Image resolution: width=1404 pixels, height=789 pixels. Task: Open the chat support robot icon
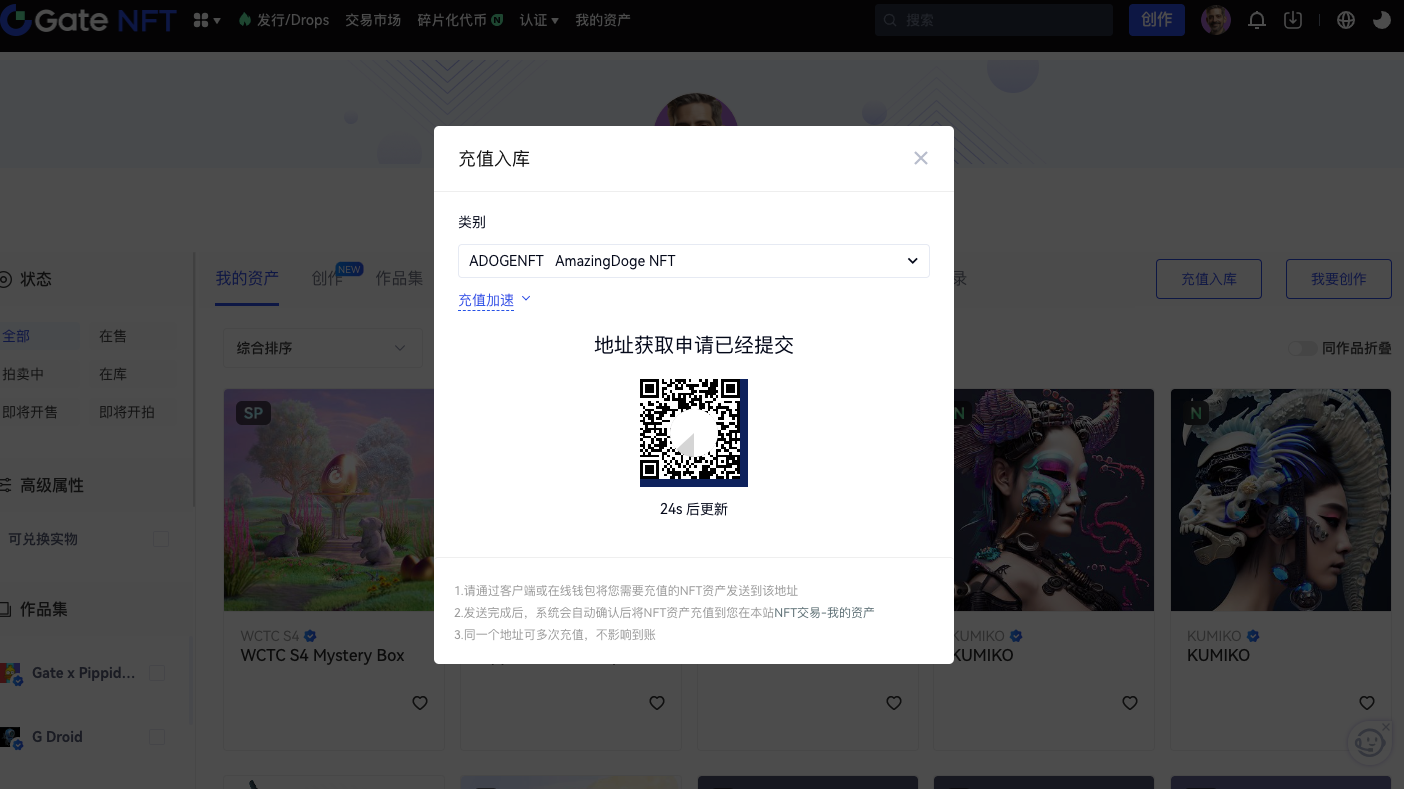(1367, 742)
